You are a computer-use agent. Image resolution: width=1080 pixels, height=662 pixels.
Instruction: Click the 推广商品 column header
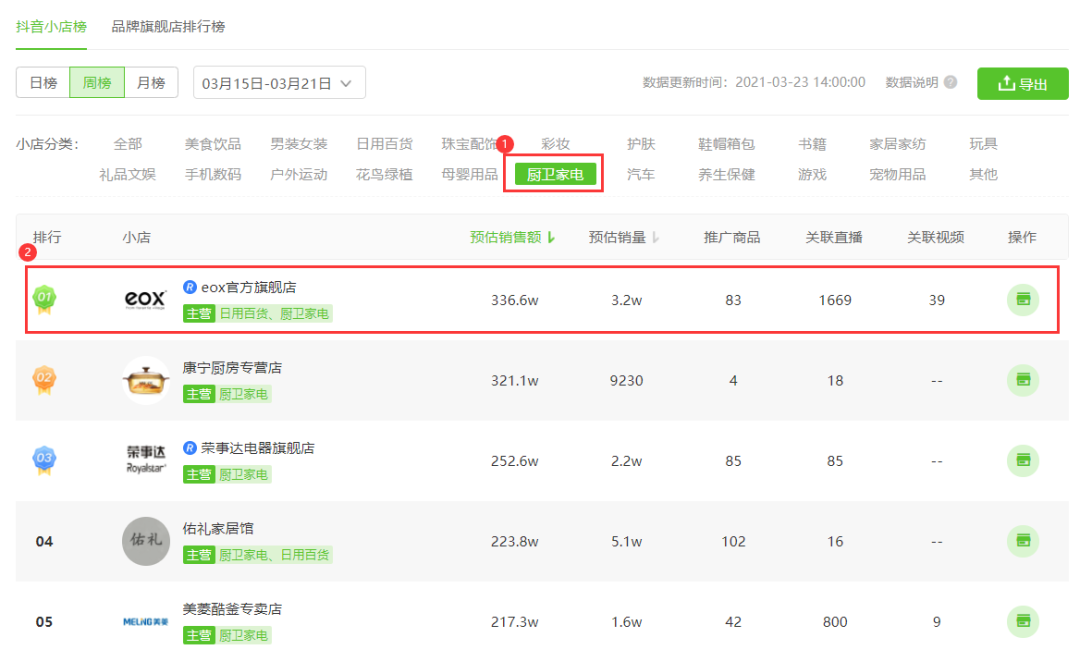[732, 238]
